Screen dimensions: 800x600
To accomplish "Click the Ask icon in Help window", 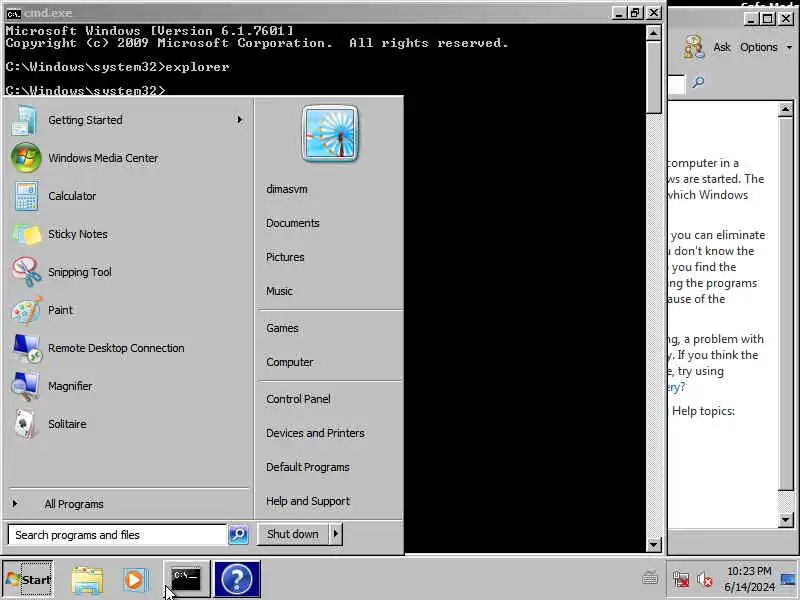I will (693, 47).
